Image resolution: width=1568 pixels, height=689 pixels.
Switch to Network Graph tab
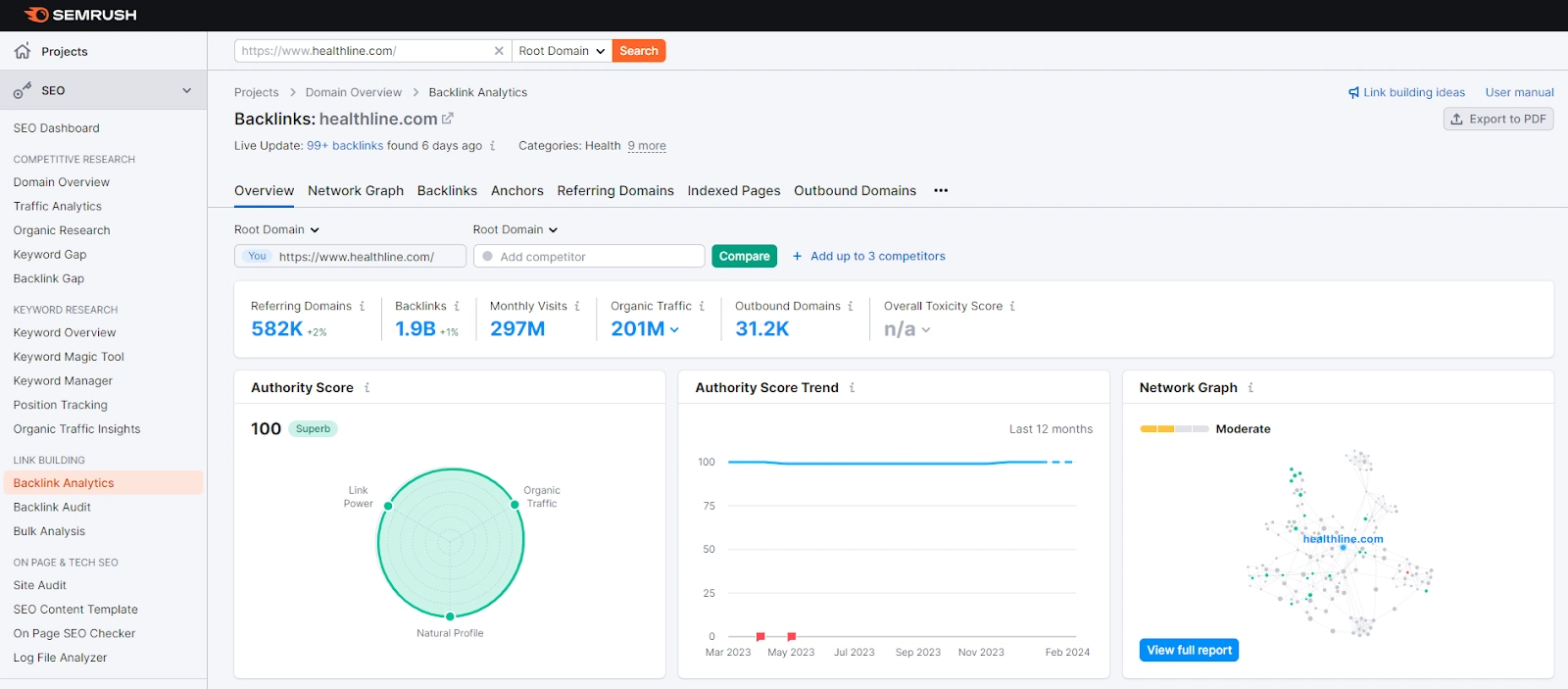coord(356,191)
